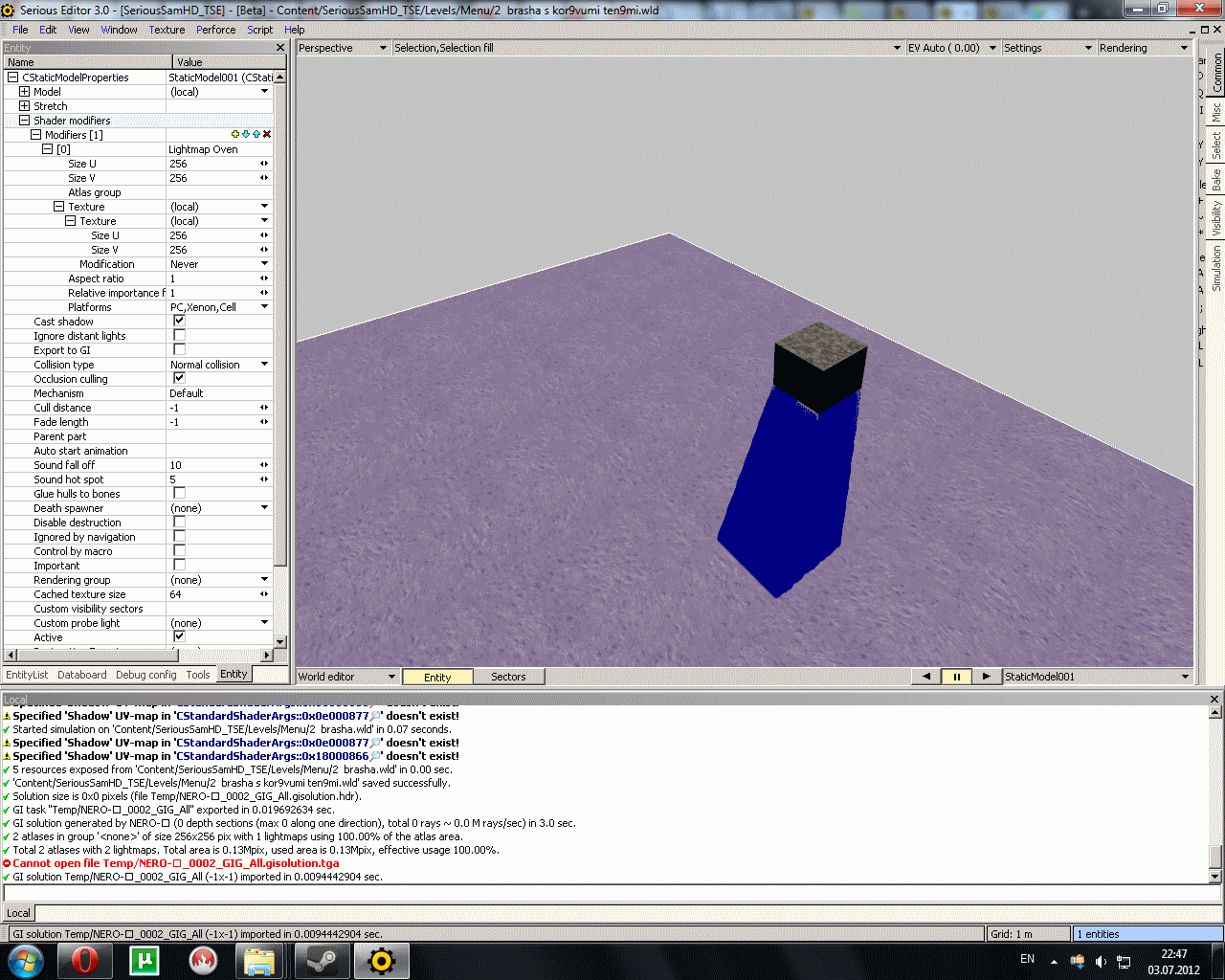The image size is (1225, 980).
Task: Collapse the CStaticModelProperties tree node
Action: coord(12,78)
